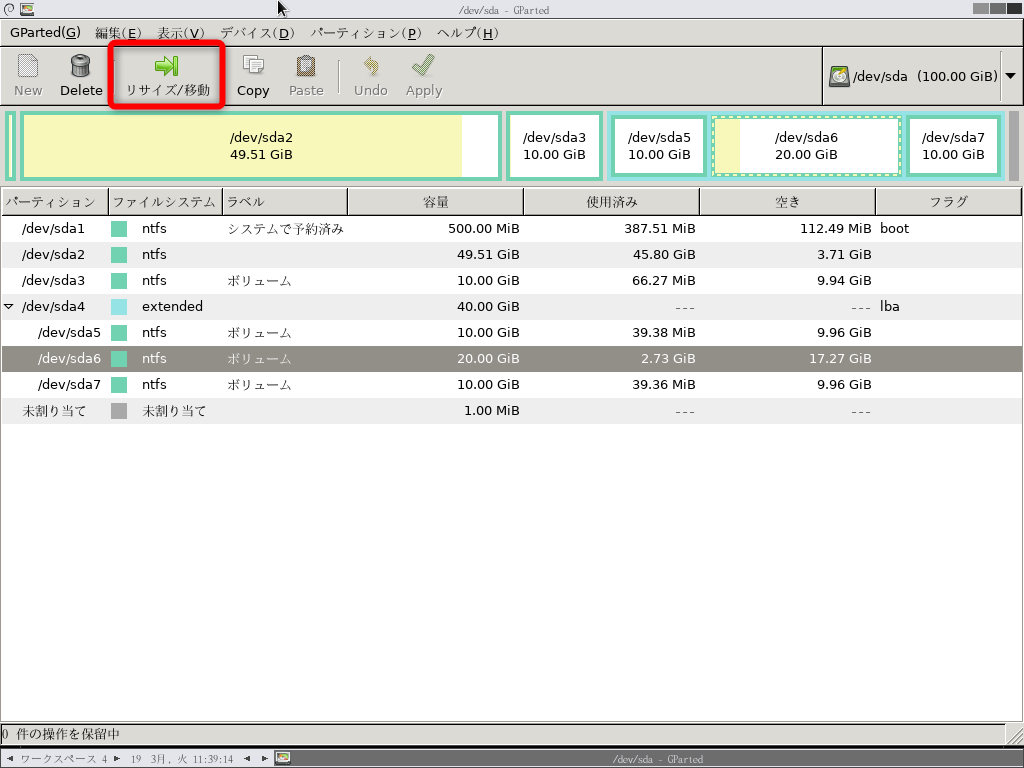Open the 表示(V) menu

[x=180, y=33]
